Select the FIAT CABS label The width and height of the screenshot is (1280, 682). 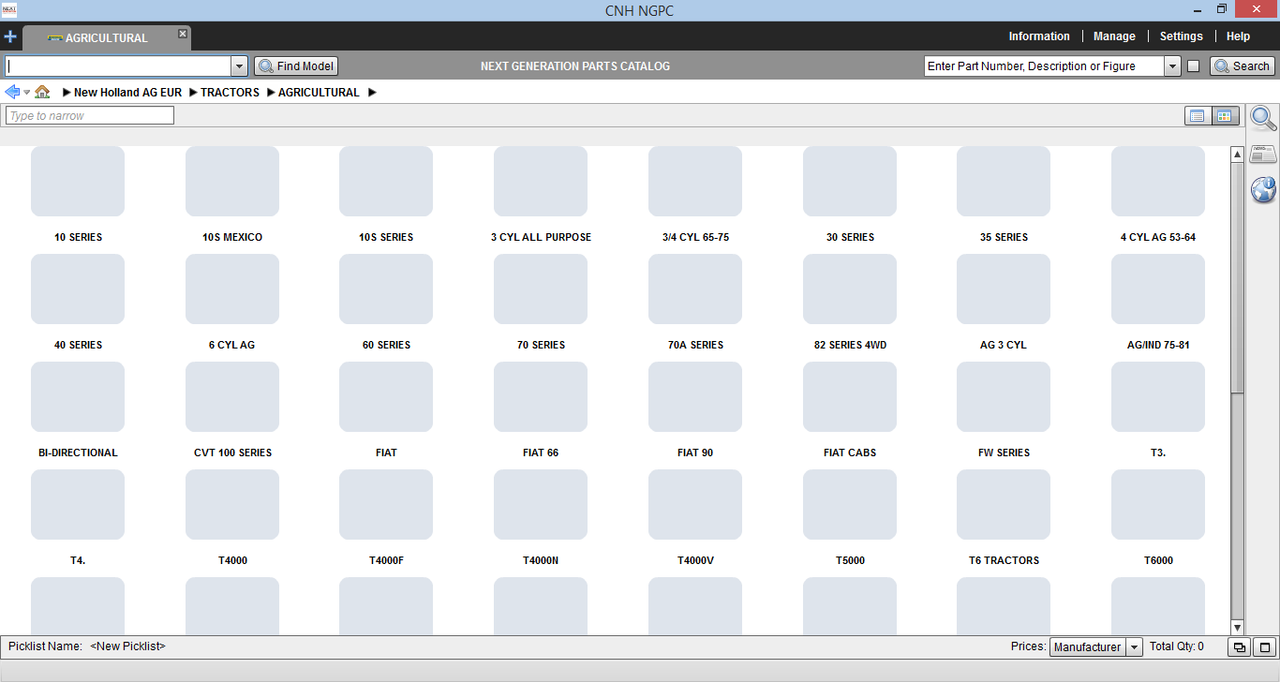point(850,453)
